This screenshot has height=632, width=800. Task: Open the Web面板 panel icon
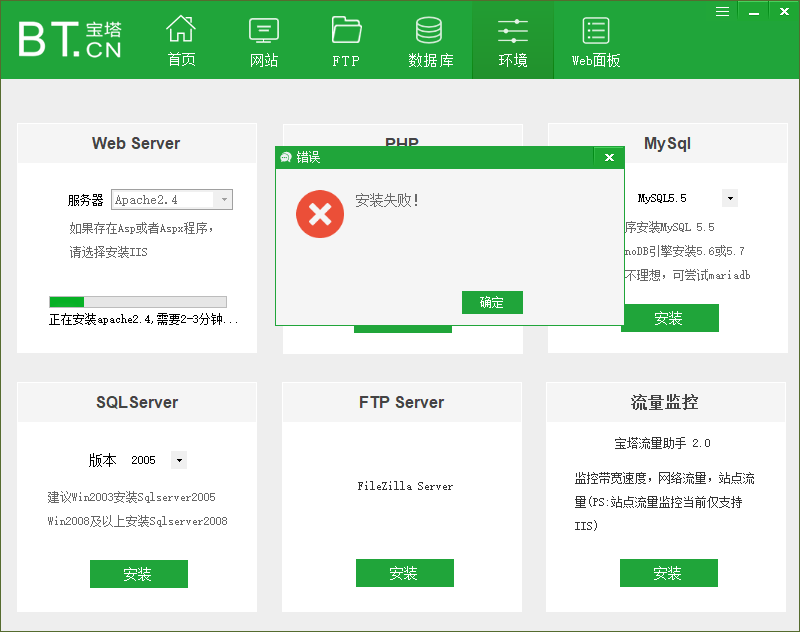click(595, 41)
